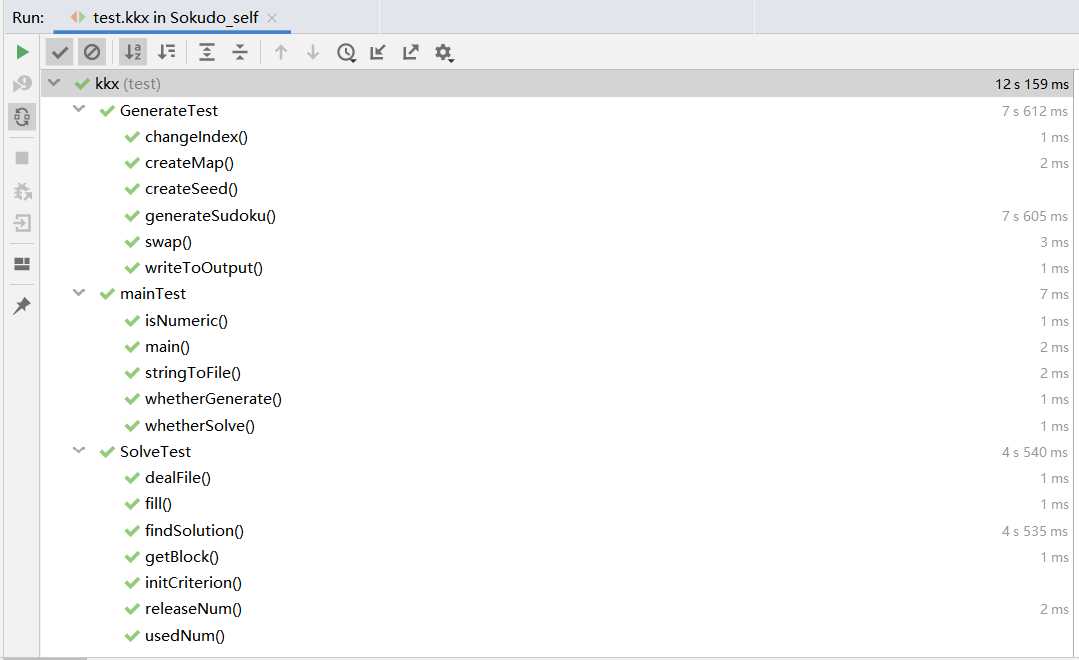Pin the tab with the pin icon

(x=22, y=306)
